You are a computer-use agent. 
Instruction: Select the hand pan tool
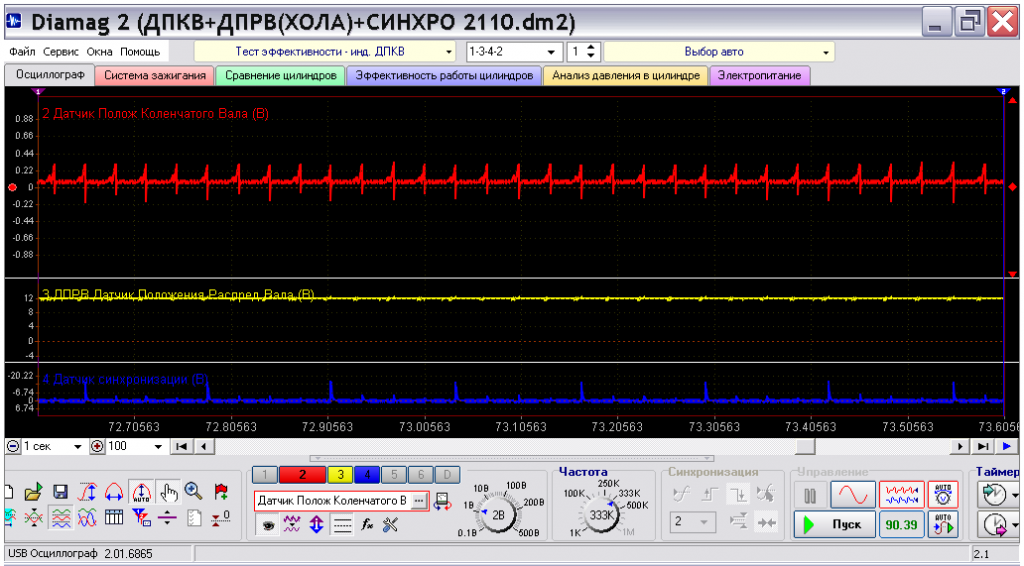[x=169, y=492]
